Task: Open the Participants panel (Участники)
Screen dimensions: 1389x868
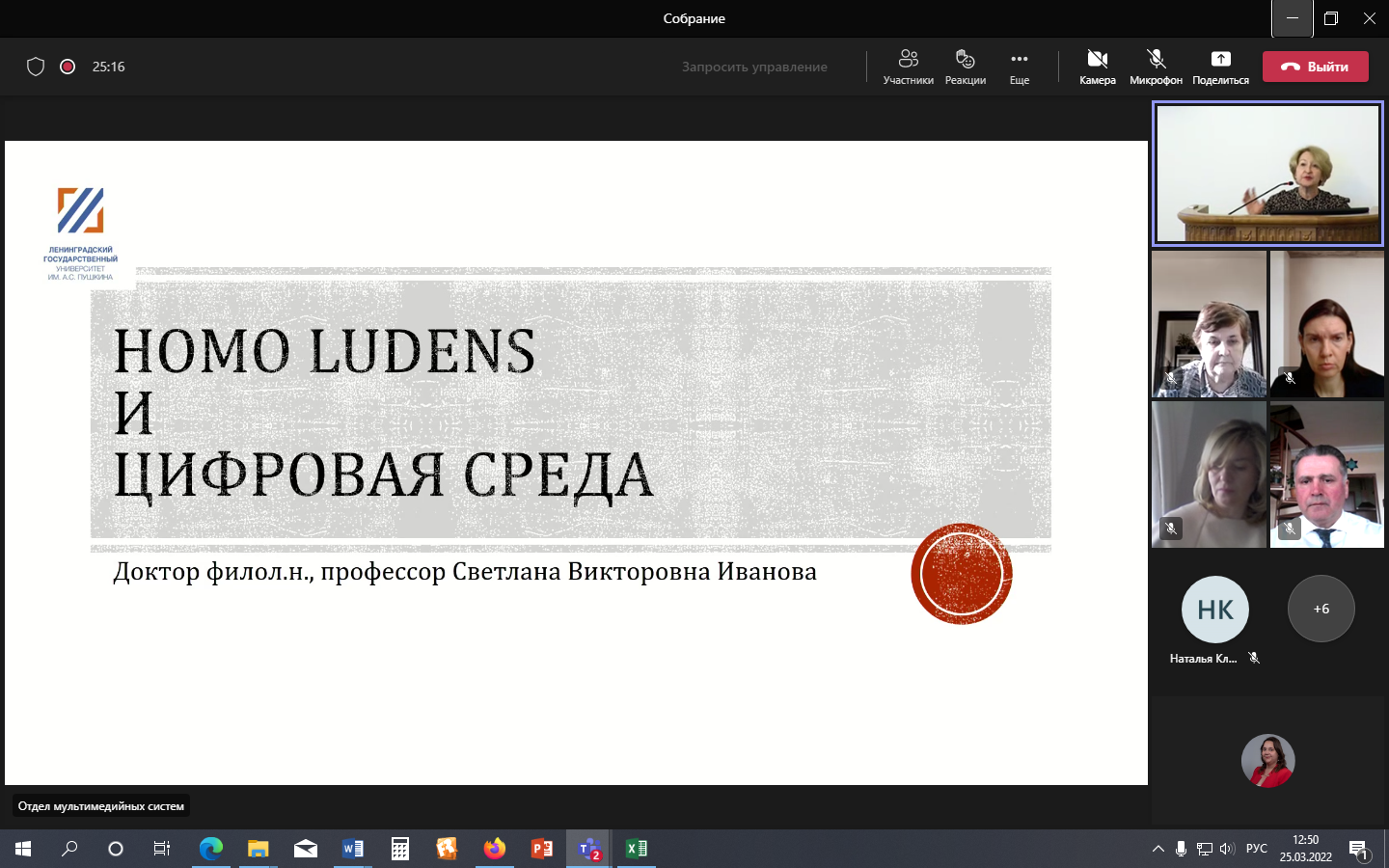Action: (908, 67)
